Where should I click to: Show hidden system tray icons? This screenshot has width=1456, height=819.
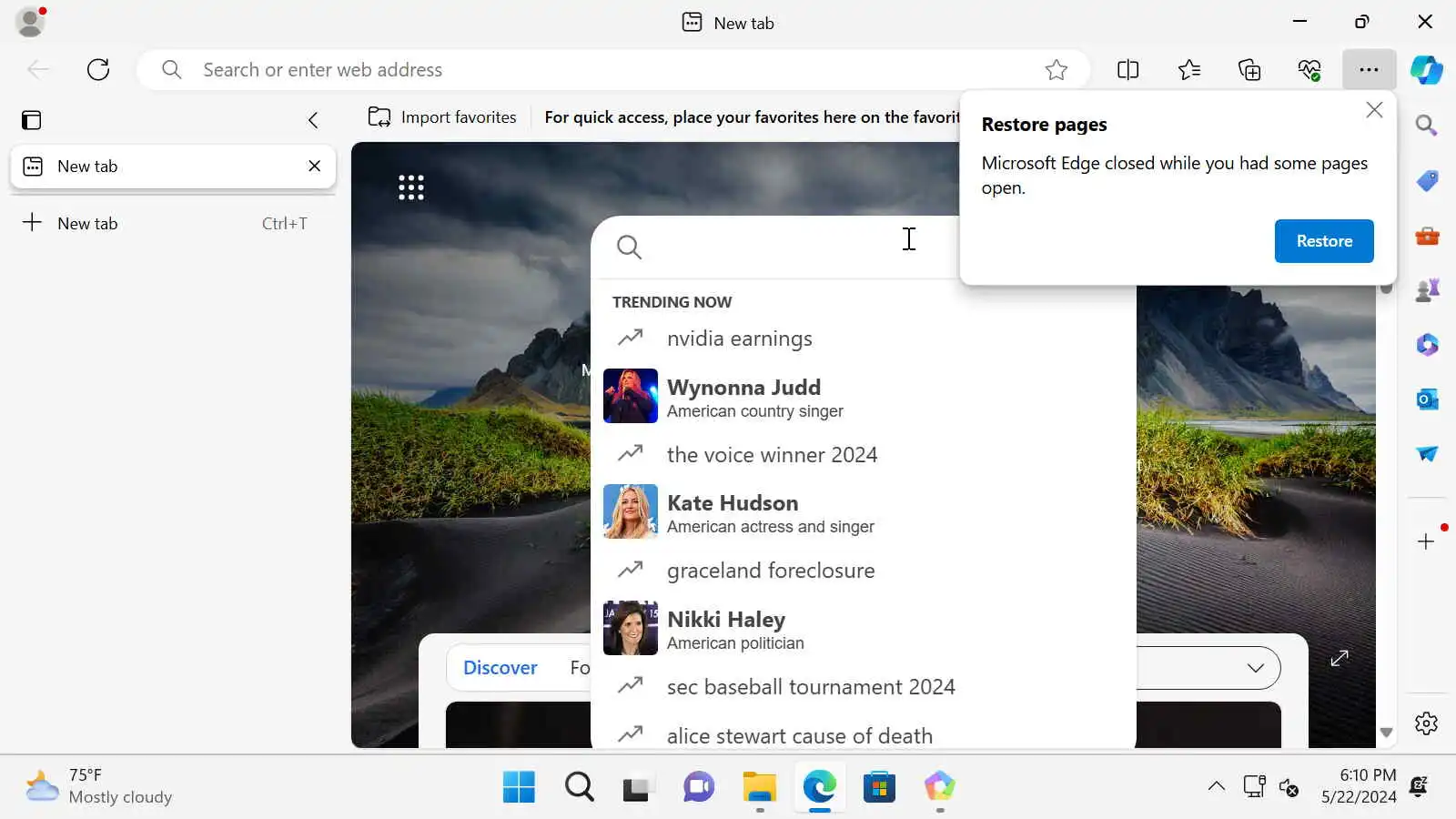[1216, 786]
